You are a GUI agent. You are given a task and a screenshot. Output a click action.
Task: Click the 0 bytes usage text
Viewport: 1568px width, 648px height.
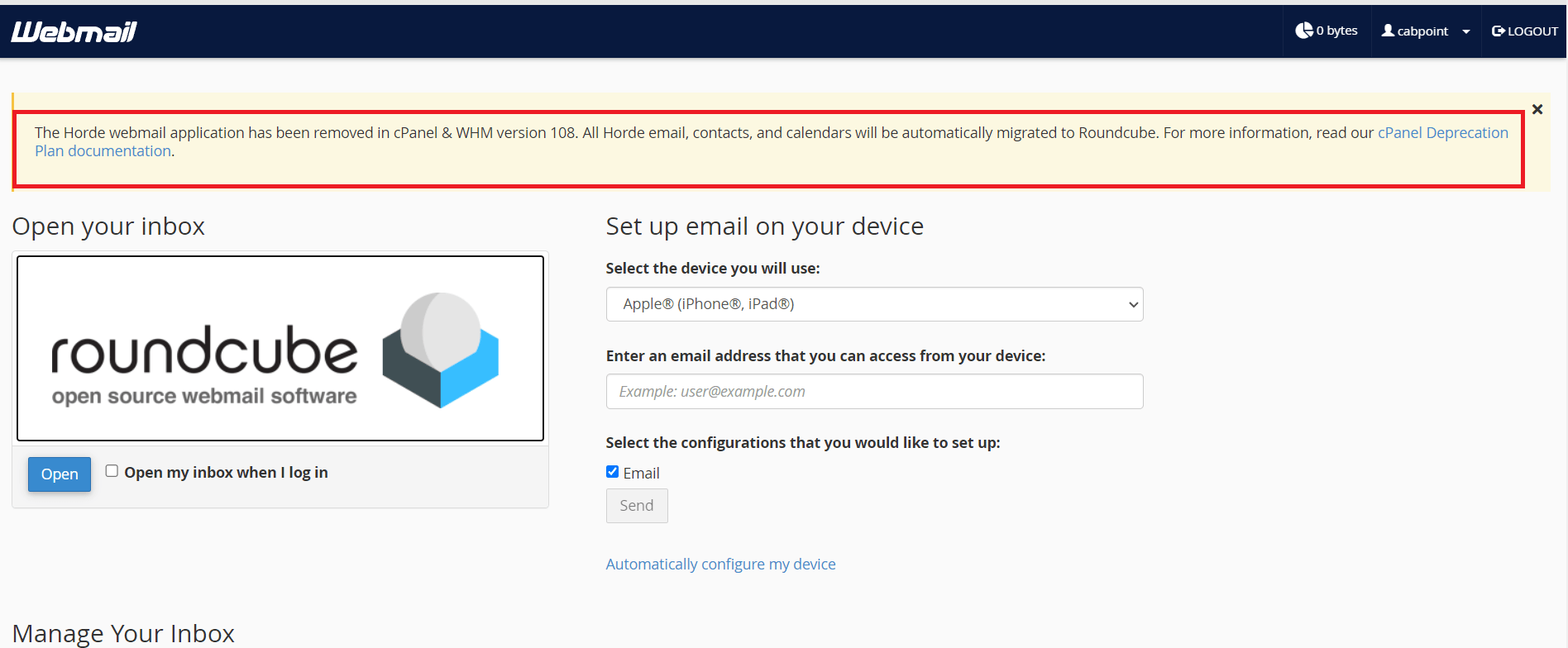tap(1337, 31)
